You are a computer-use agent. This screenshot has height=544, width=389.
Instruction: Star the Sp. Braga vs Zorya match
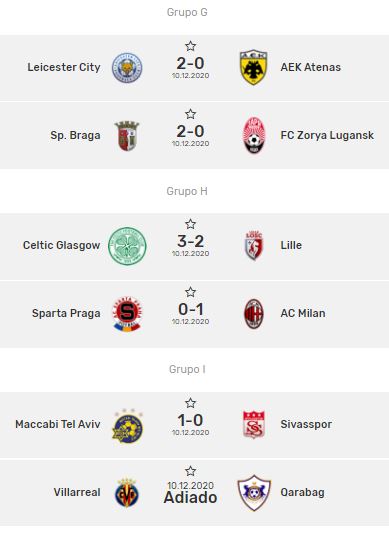pyautogui.click(x=190, y=114)
